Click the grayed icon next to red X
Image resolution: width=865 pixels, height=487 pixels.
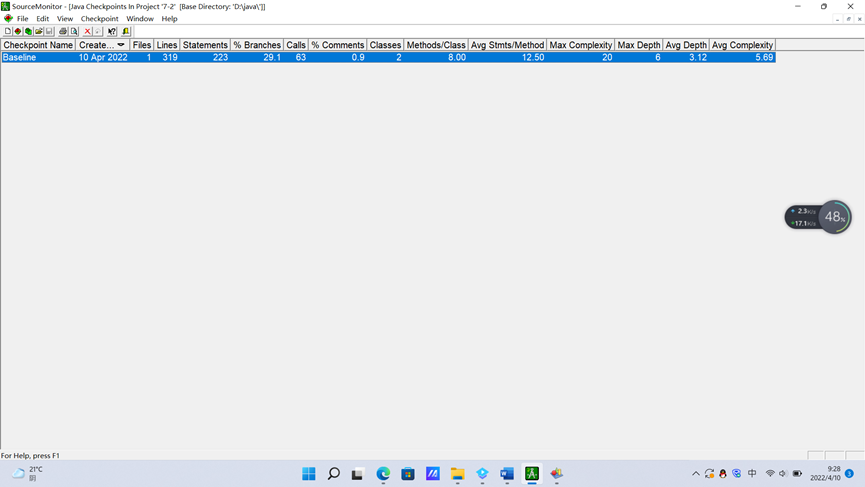98,31
